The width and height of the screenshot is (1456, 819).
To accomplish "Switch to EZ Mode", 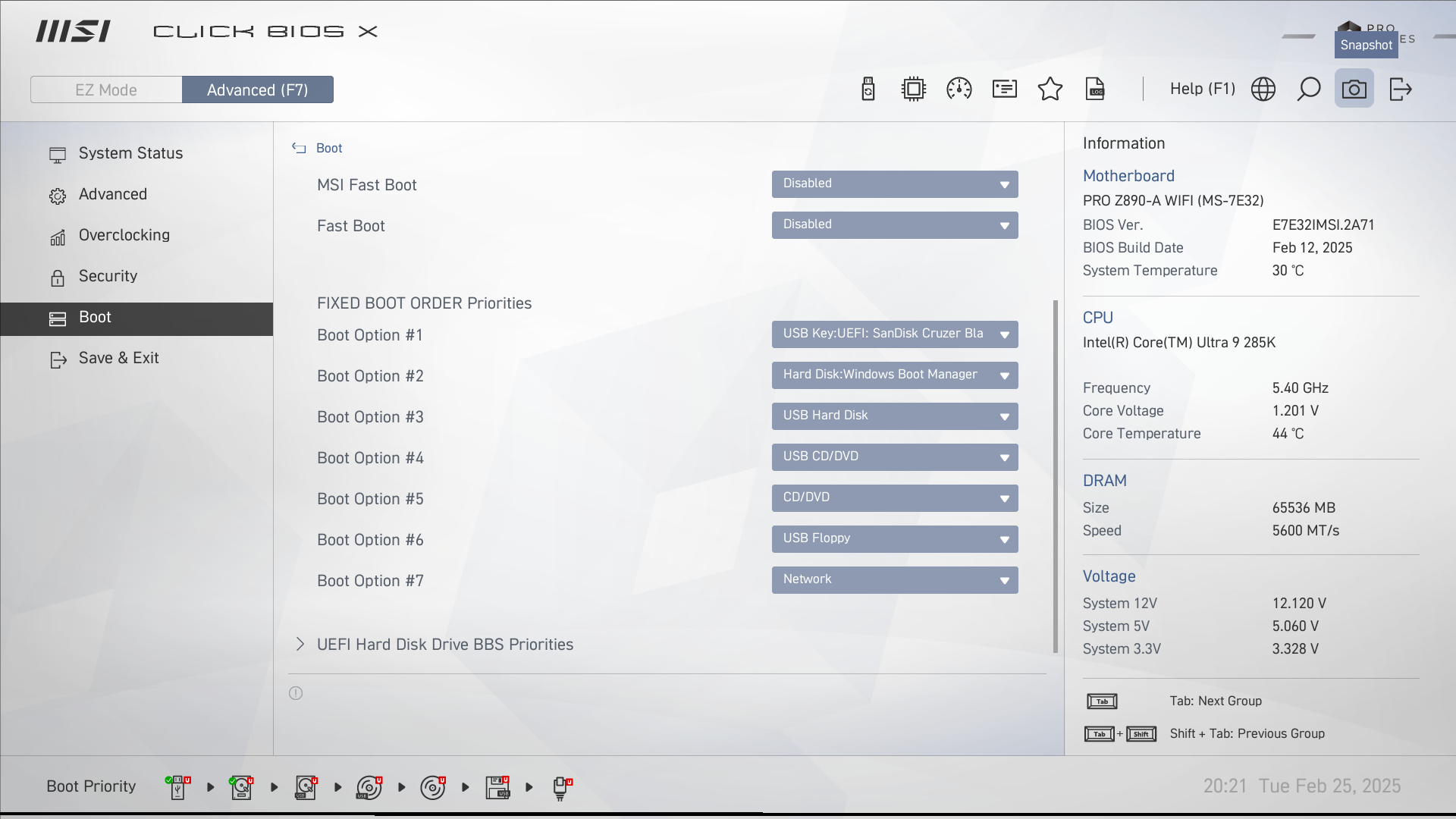I will (106, 89).
